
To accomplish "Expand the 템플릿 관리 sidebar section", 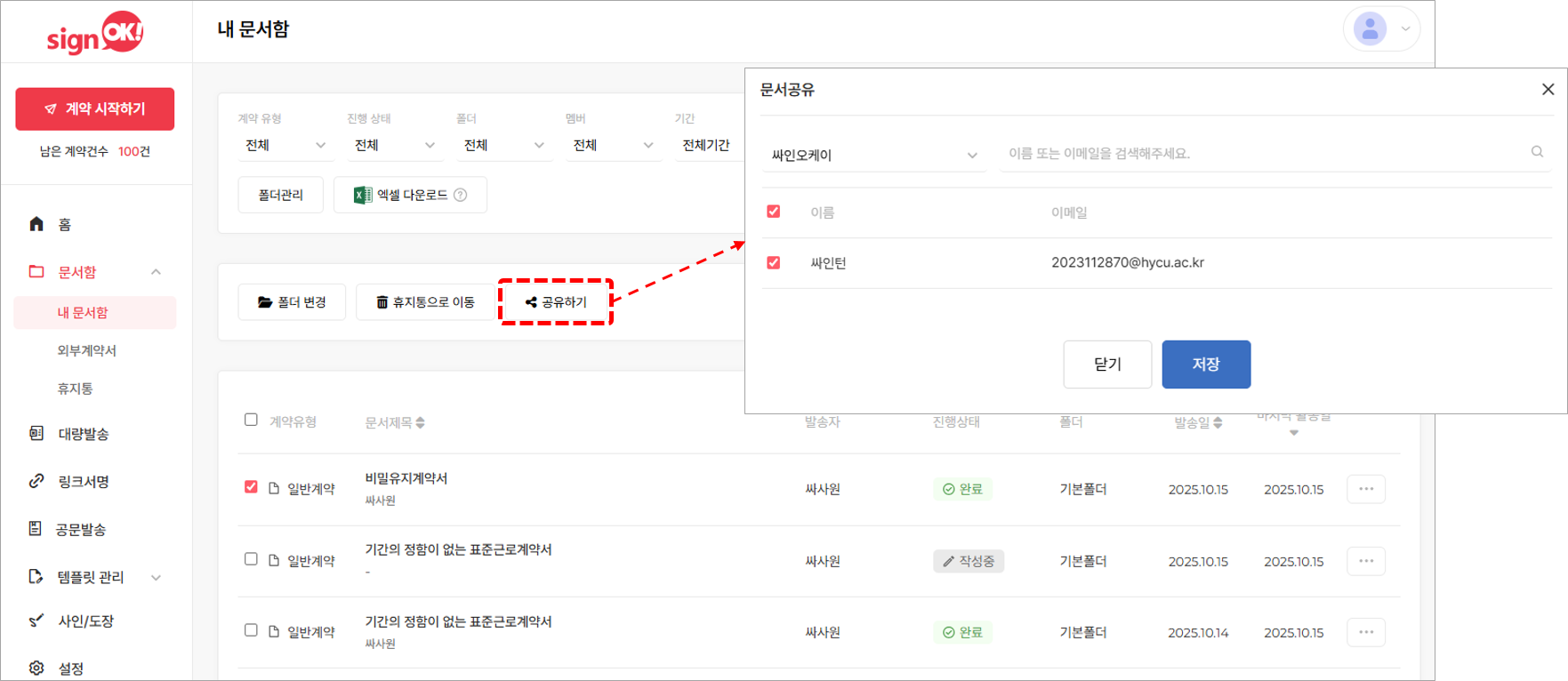I will click(x=156, y=577).
